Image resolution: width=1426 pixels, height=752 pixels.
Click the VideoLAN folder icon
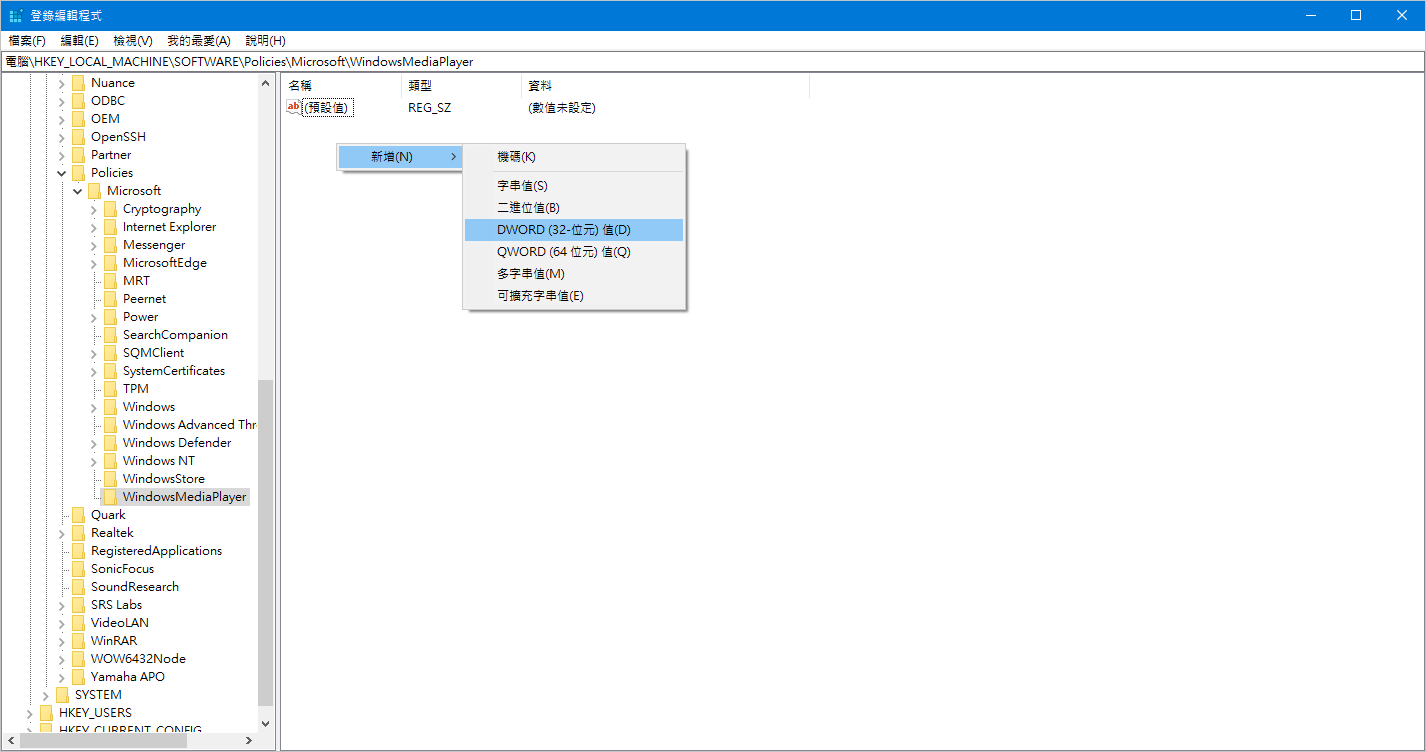79,623
